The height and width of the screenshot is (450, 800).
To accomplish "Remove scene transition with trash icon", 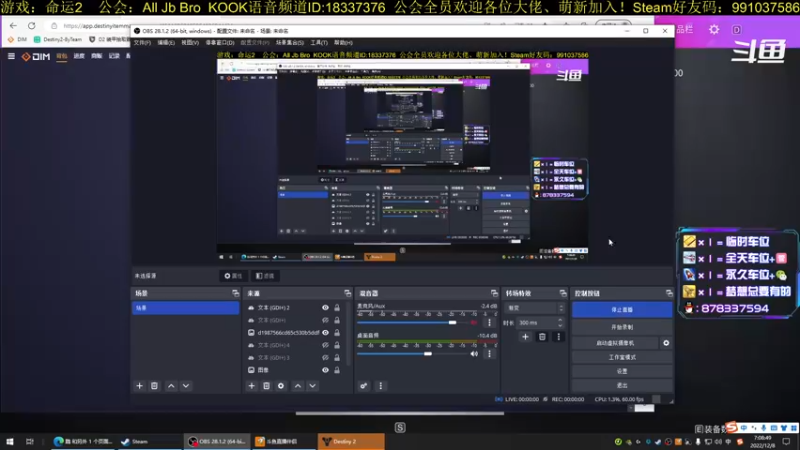I will [542, 337].
